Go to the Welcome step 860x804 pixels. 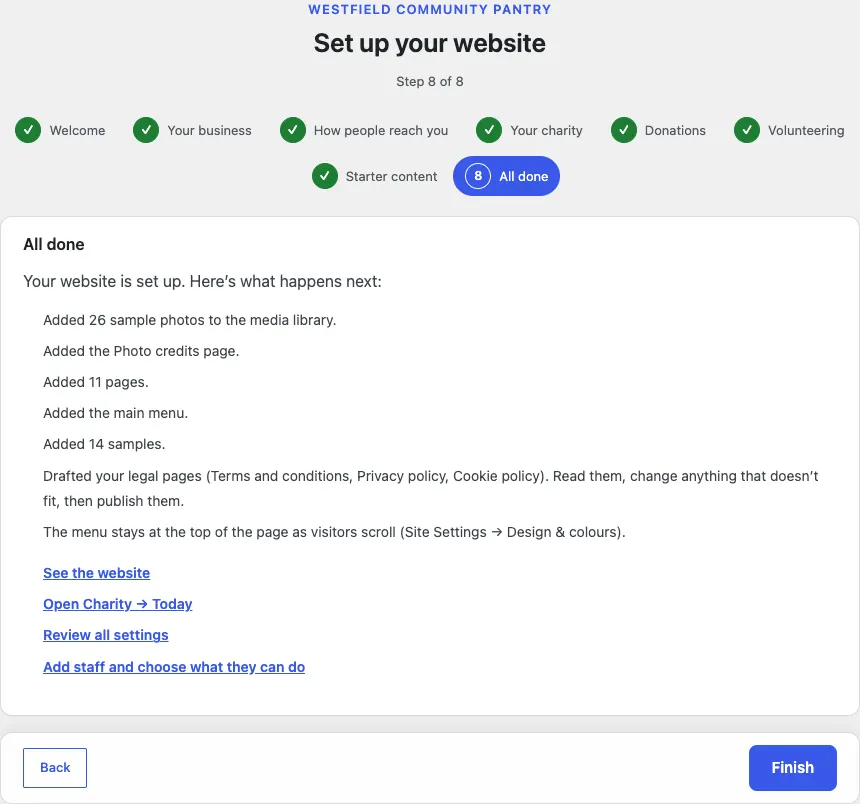point(60,130)
